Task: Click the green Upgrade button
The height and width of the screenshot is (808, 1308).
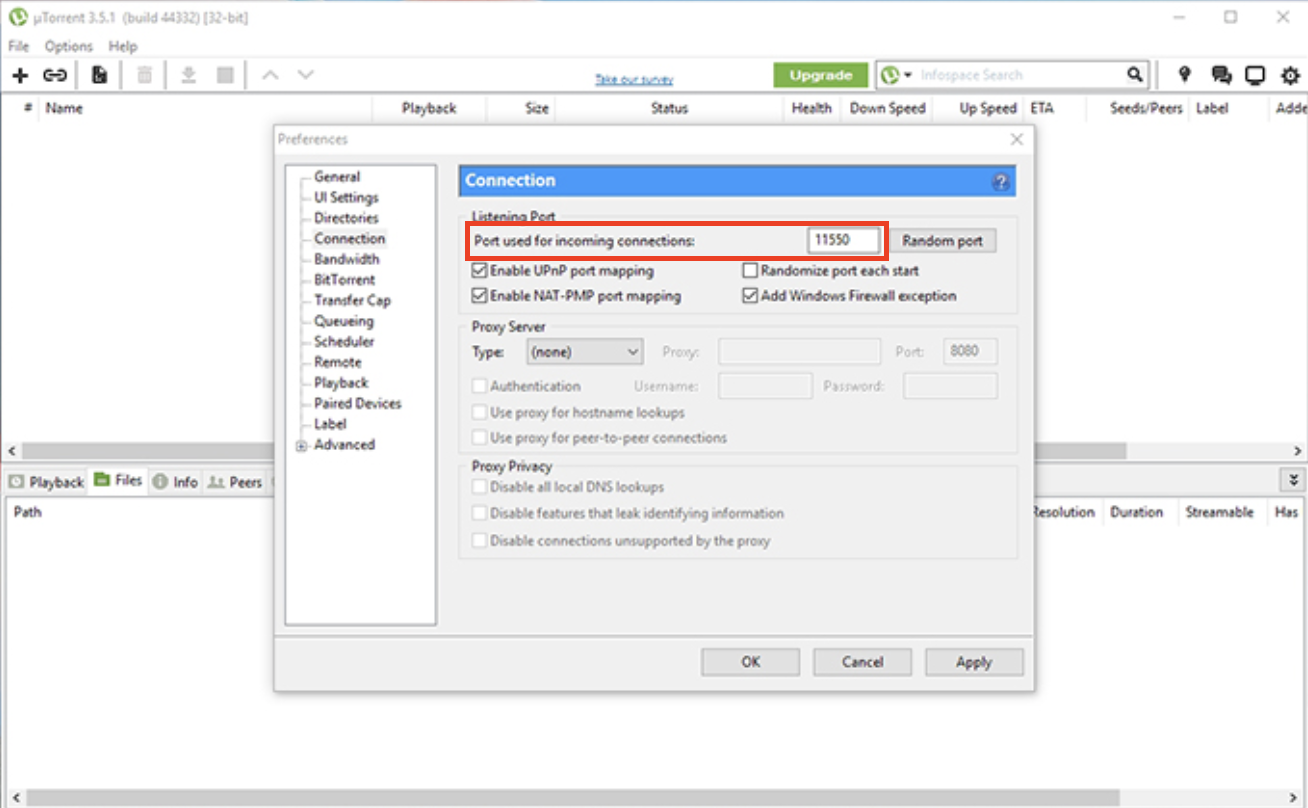Action: [821, 75]
